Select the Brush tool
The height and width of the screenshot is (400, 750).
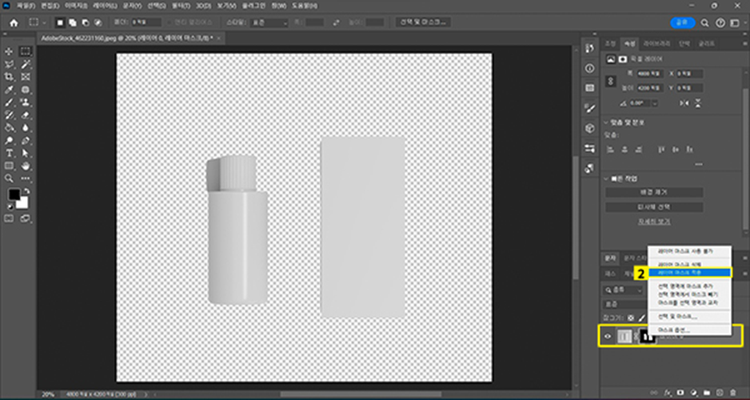[9, 102]
